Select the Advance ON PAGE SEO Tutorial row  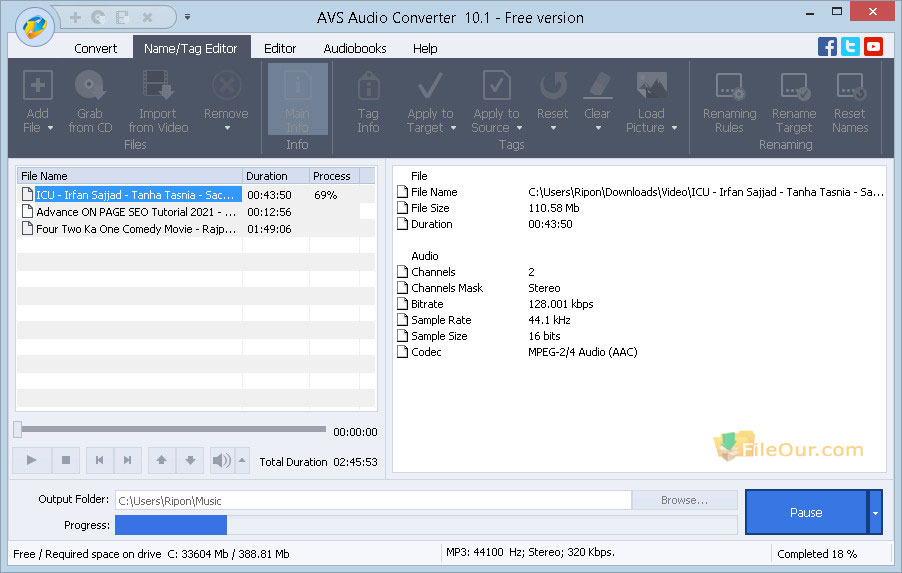pos(196,212)
